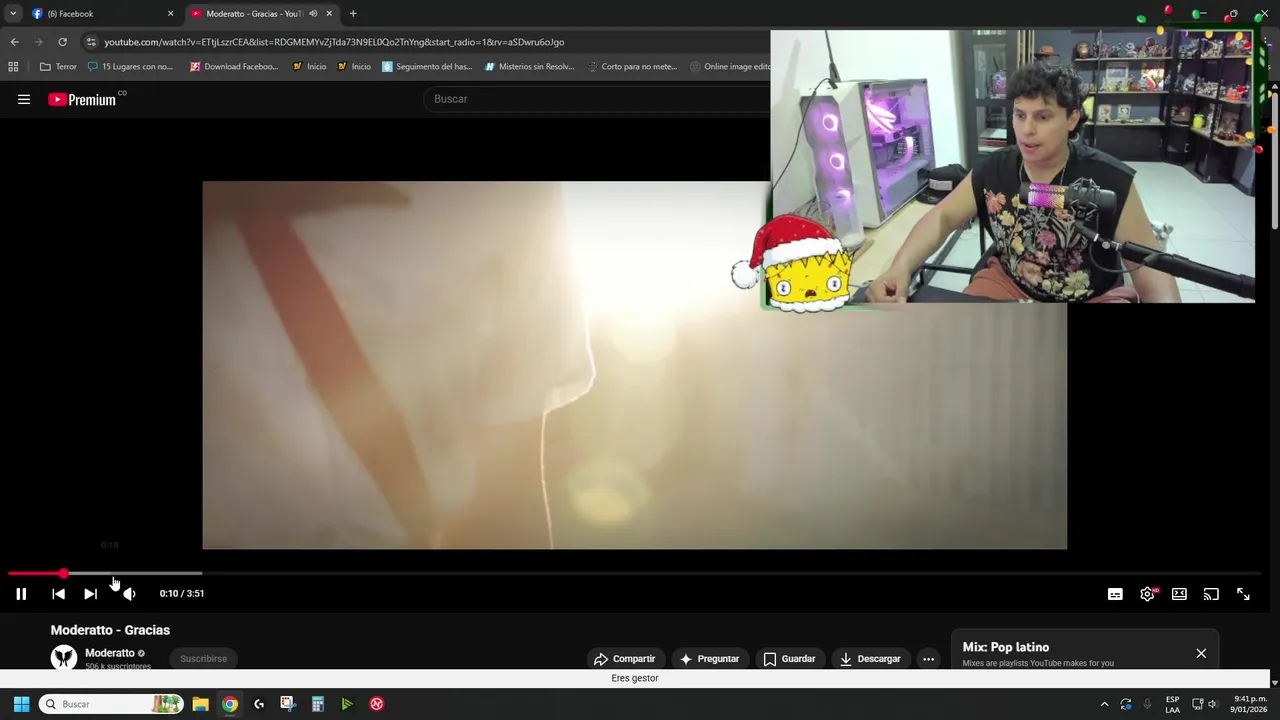The width and height of the screenshot is (1280, 720).
Task: Save the video with Guardar
Action: point(789,659)
